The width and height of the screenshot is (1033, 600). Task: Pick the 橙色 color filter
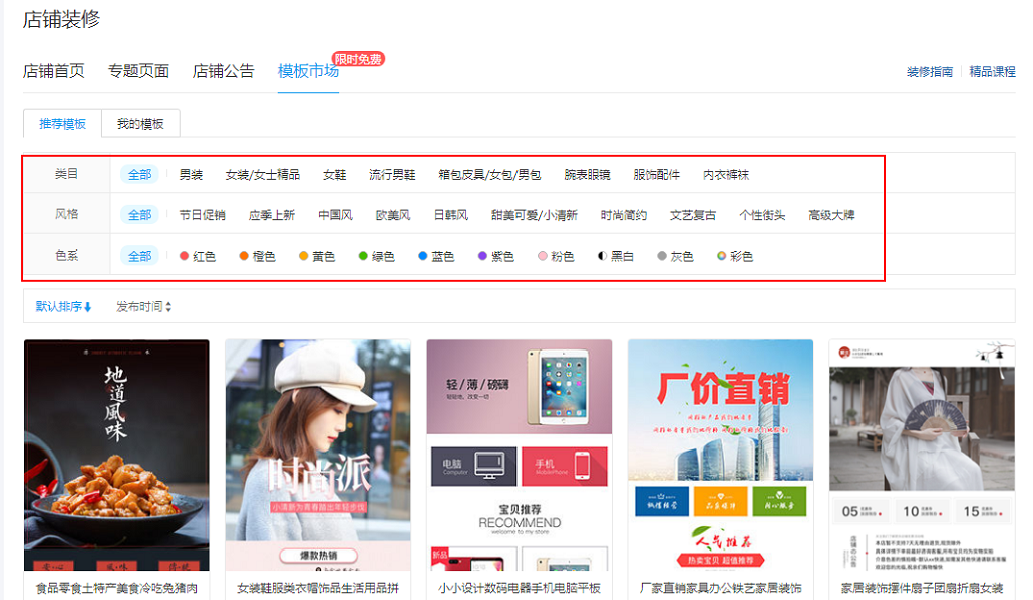[x=257, y=256]
